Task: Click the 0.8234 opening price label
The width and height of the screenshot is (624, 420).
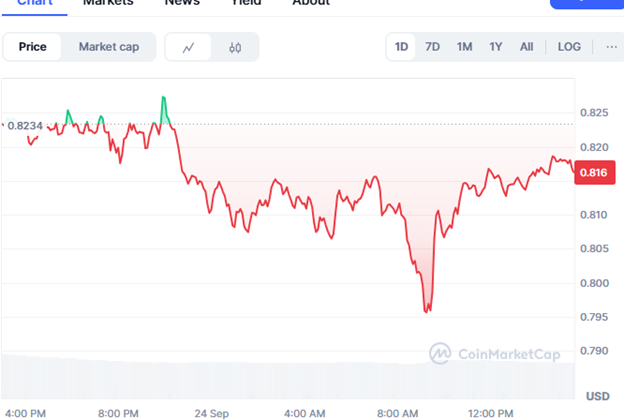Action: [x=24, y=126]
